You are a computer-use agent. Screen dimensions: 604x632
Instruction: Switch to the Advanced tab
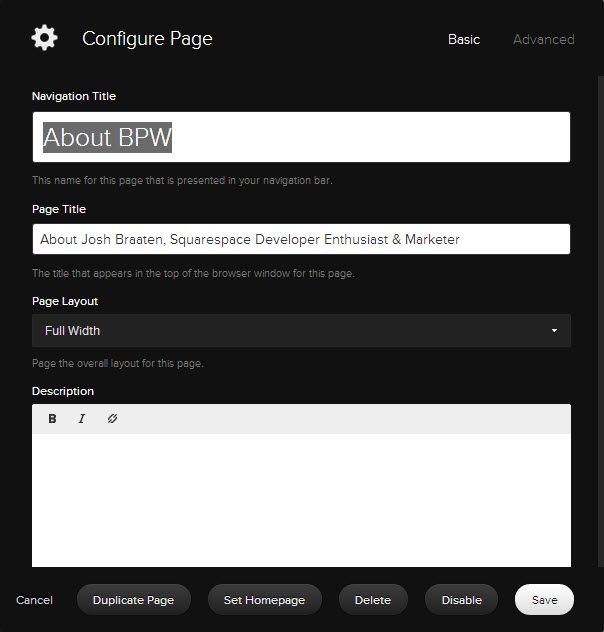[x=544, y=40]
